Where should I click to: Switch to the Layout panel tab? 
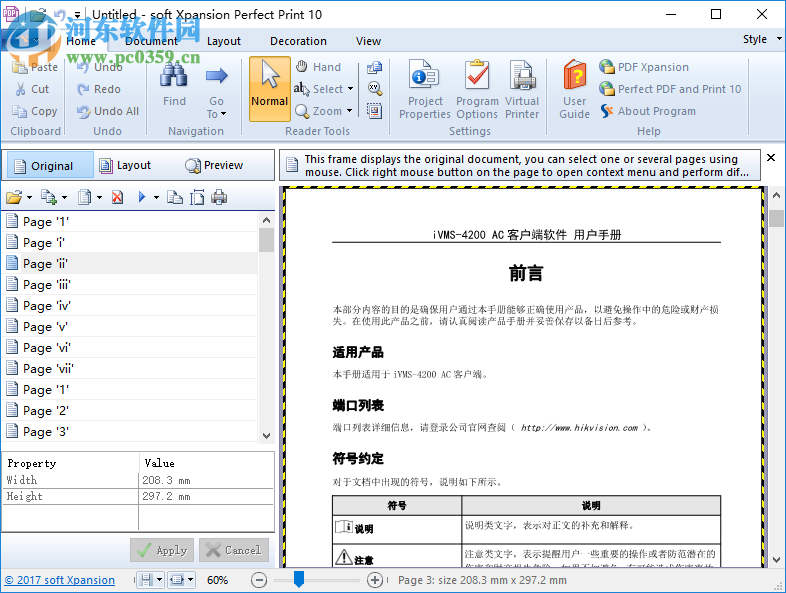click(x=126, y=165)
